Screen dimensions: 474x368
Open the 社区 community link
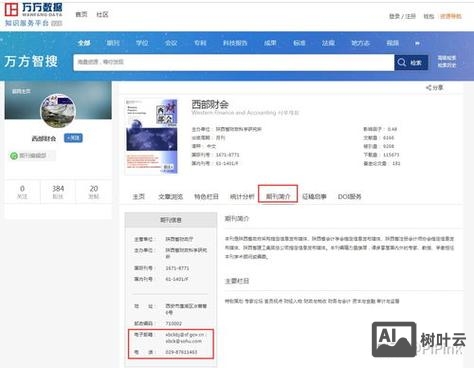pos(102,14)
